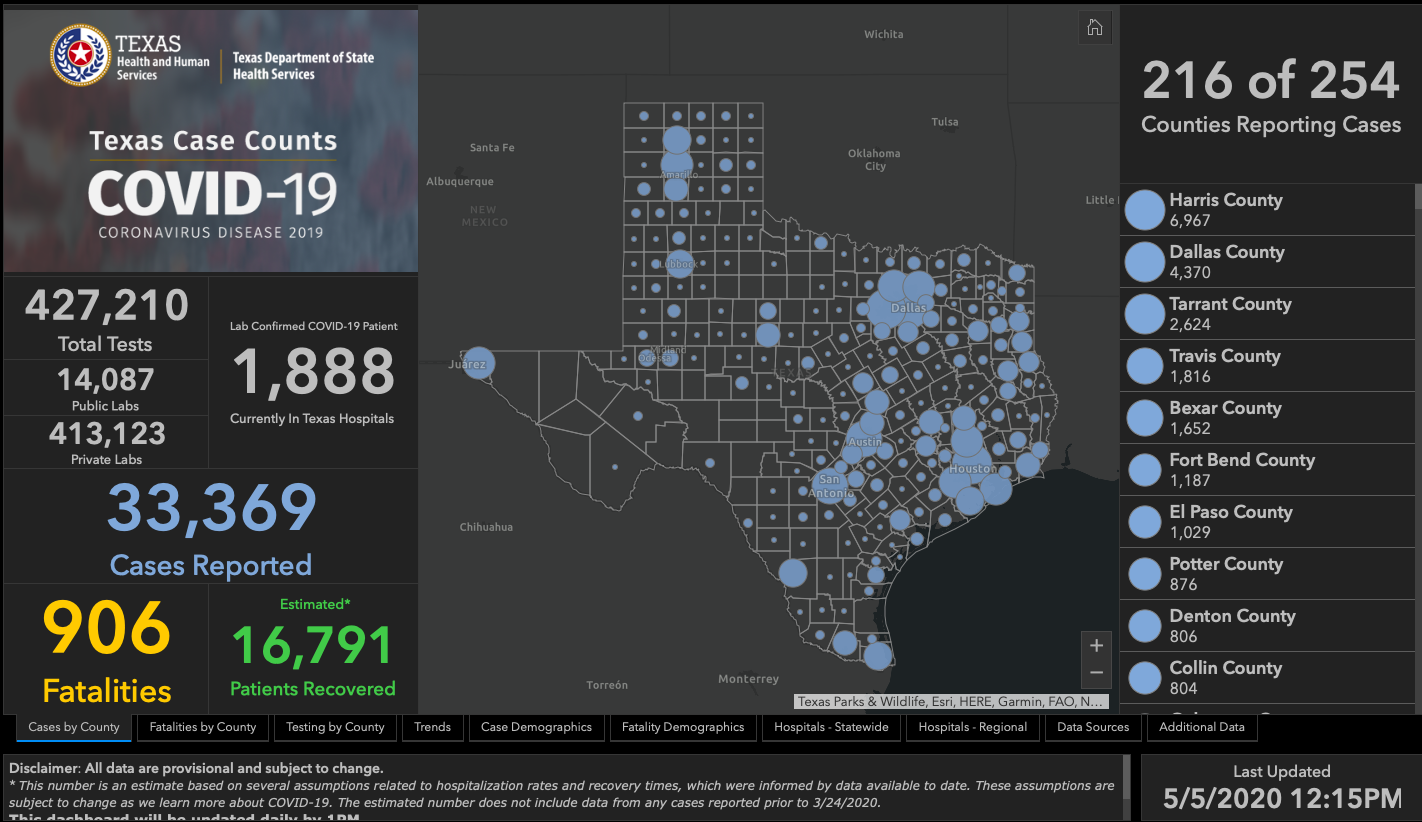
Task: Click the Harris County circle icon in list
Action: [1145, 210]
